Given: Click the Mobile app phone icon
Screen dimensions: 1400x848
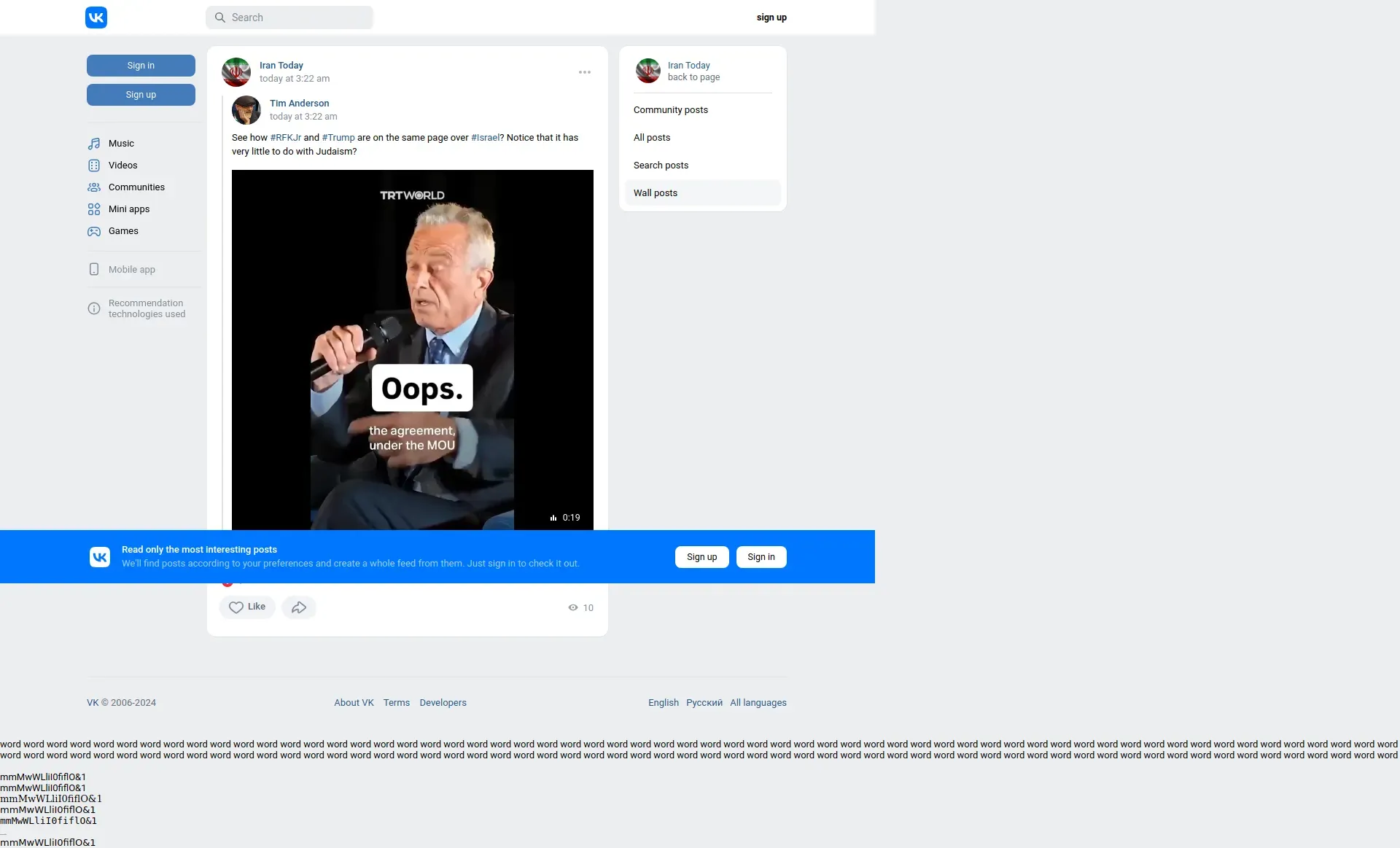Looking at the screenshot, I should point(94,270).
